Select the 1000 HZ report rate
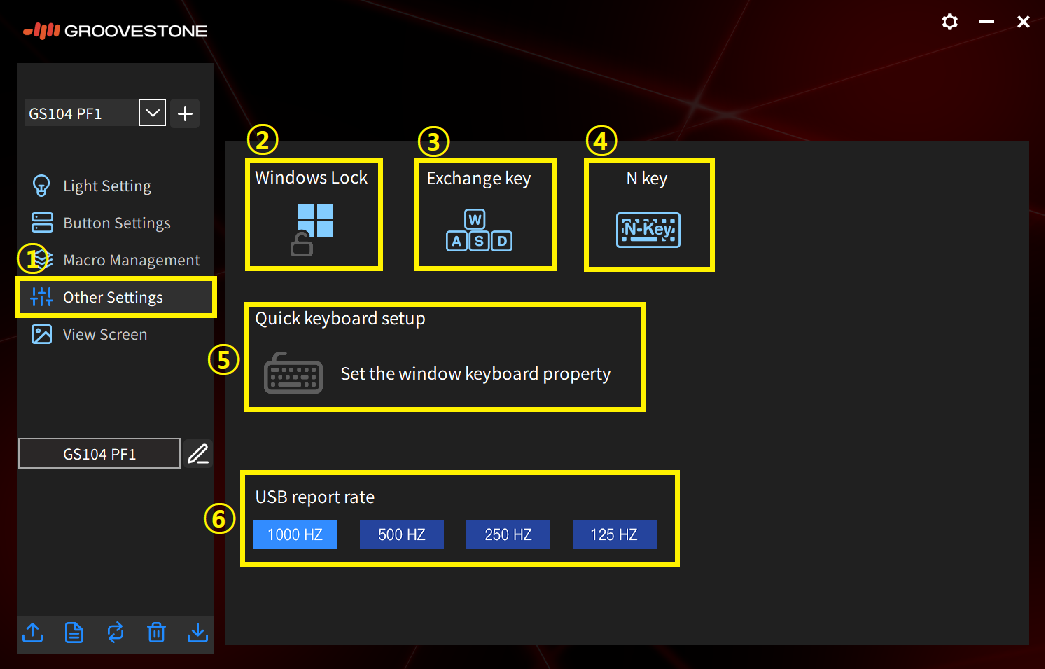This screenshot has width=1045, height=669. tap(295, 535)
